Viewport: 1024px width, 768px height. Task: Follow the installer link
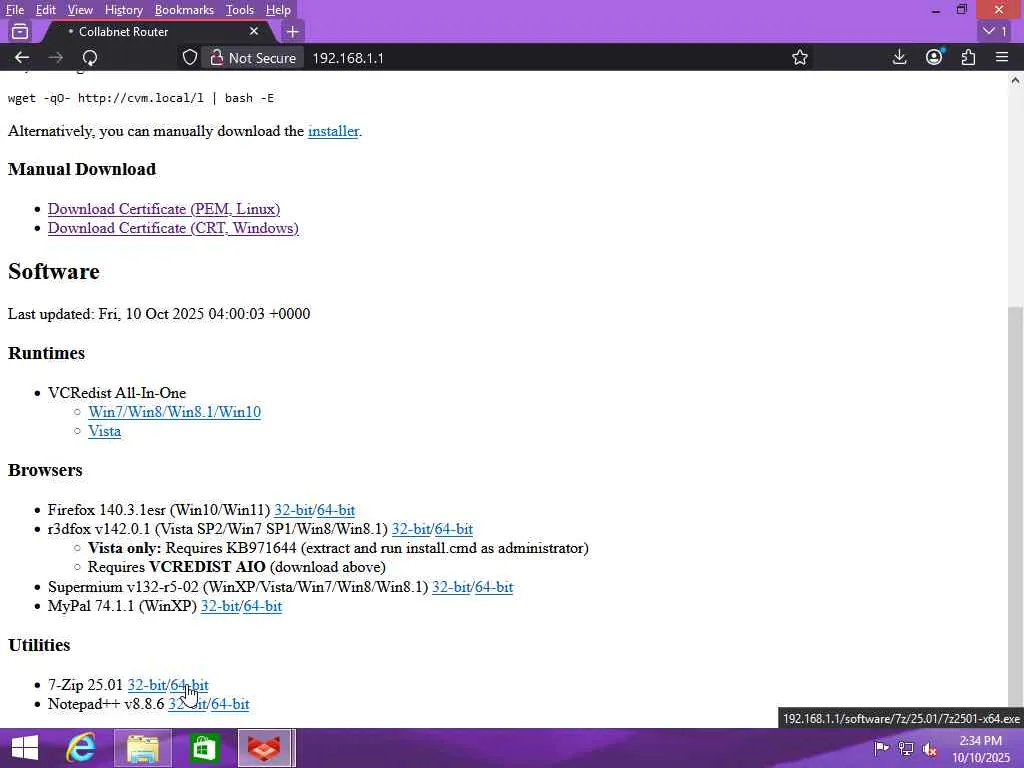pyautogui.click(x=333, y=131)
